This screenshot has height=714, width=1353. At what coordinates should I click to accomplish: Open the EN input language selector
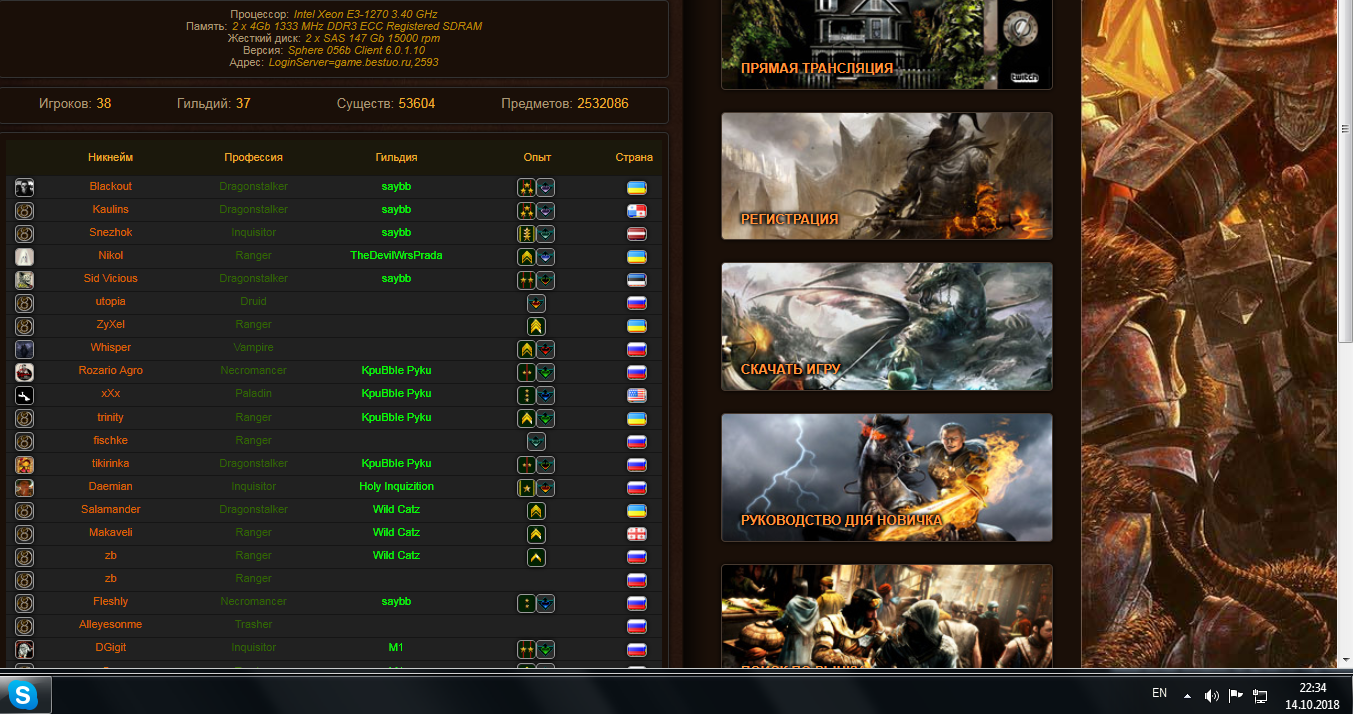[x=1159, y=693]
